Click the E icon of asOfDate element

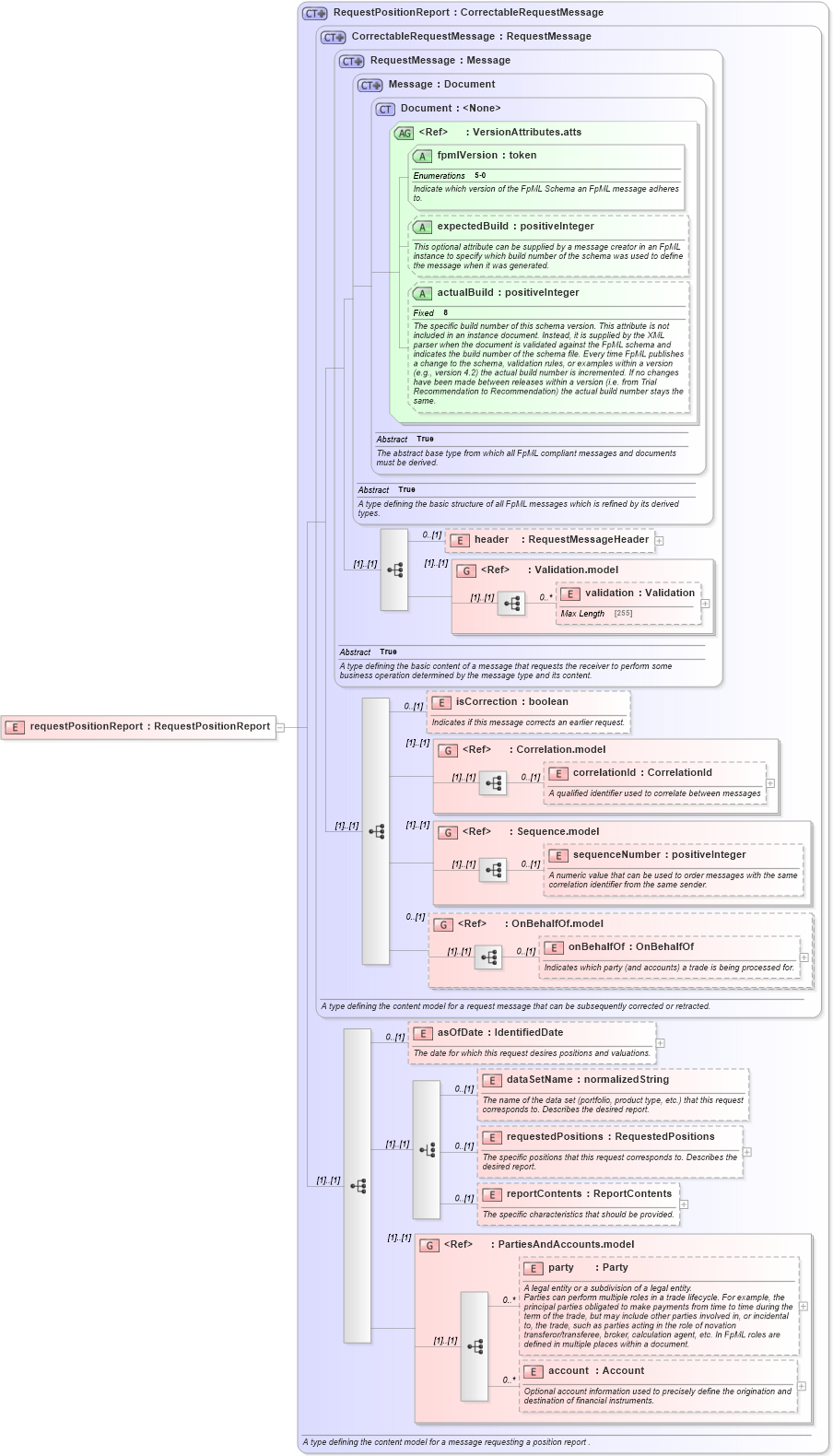click(423, 1034)
